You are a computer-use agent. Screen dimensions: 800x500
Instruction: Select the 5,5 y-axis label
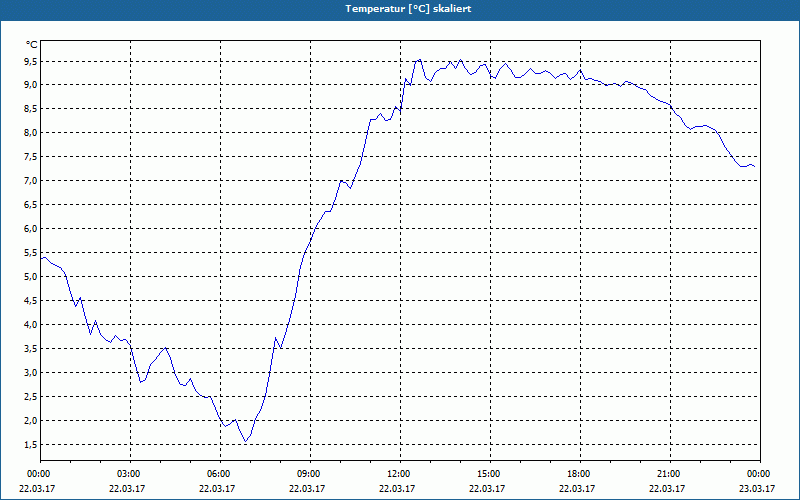click(x=31, y=253)
